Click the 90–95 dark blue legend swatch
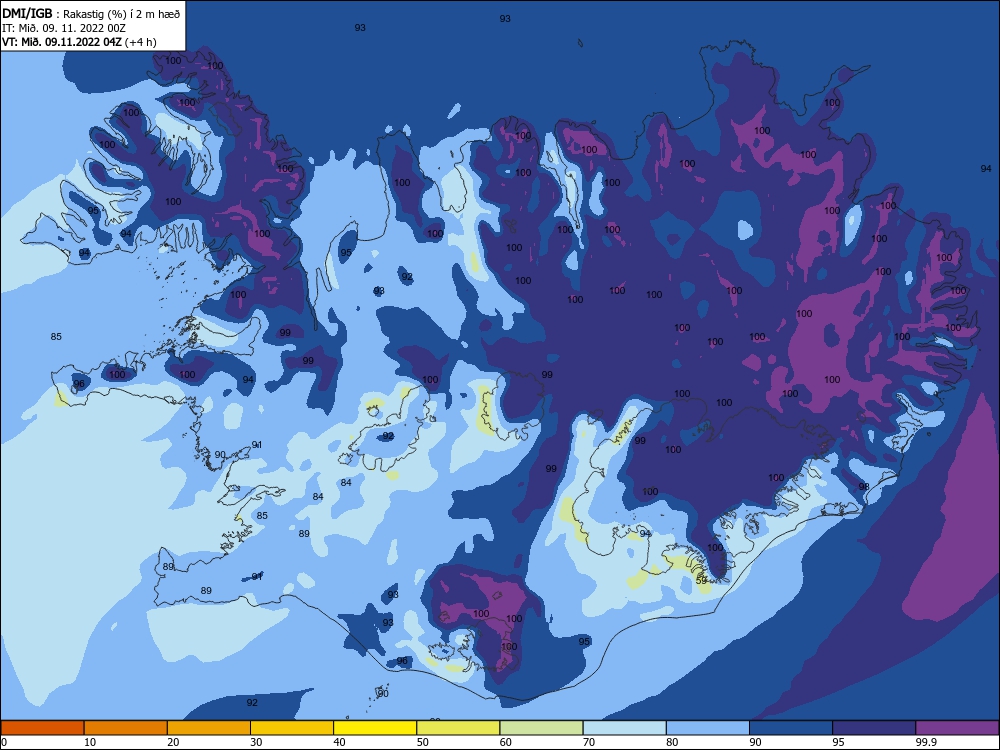Viewport: 1000px width, 750px height. [x=791, y=728]
